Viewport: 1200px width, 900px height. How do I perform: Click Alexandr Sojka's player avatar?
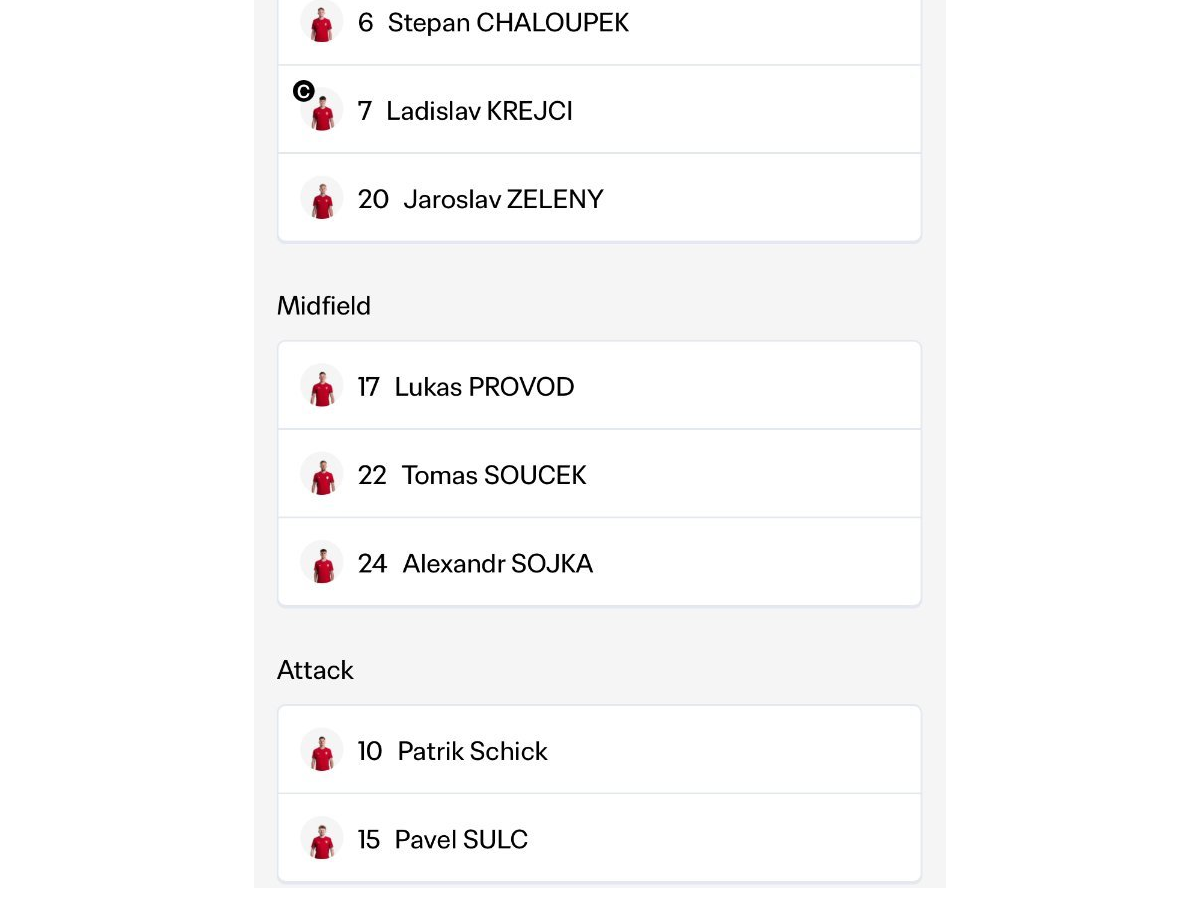tap(322, 562)
